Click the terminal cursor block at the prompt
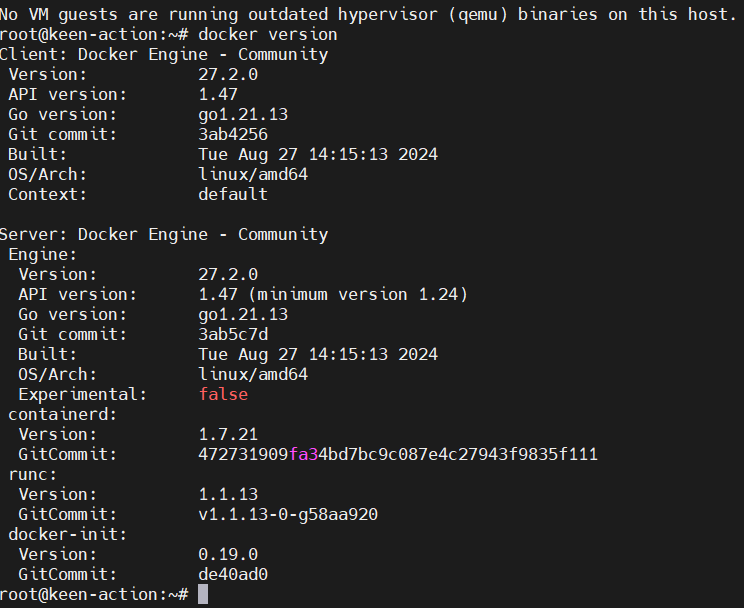Image resolution: width=744 pixels, height=608 pixels. tap(203, 594)
